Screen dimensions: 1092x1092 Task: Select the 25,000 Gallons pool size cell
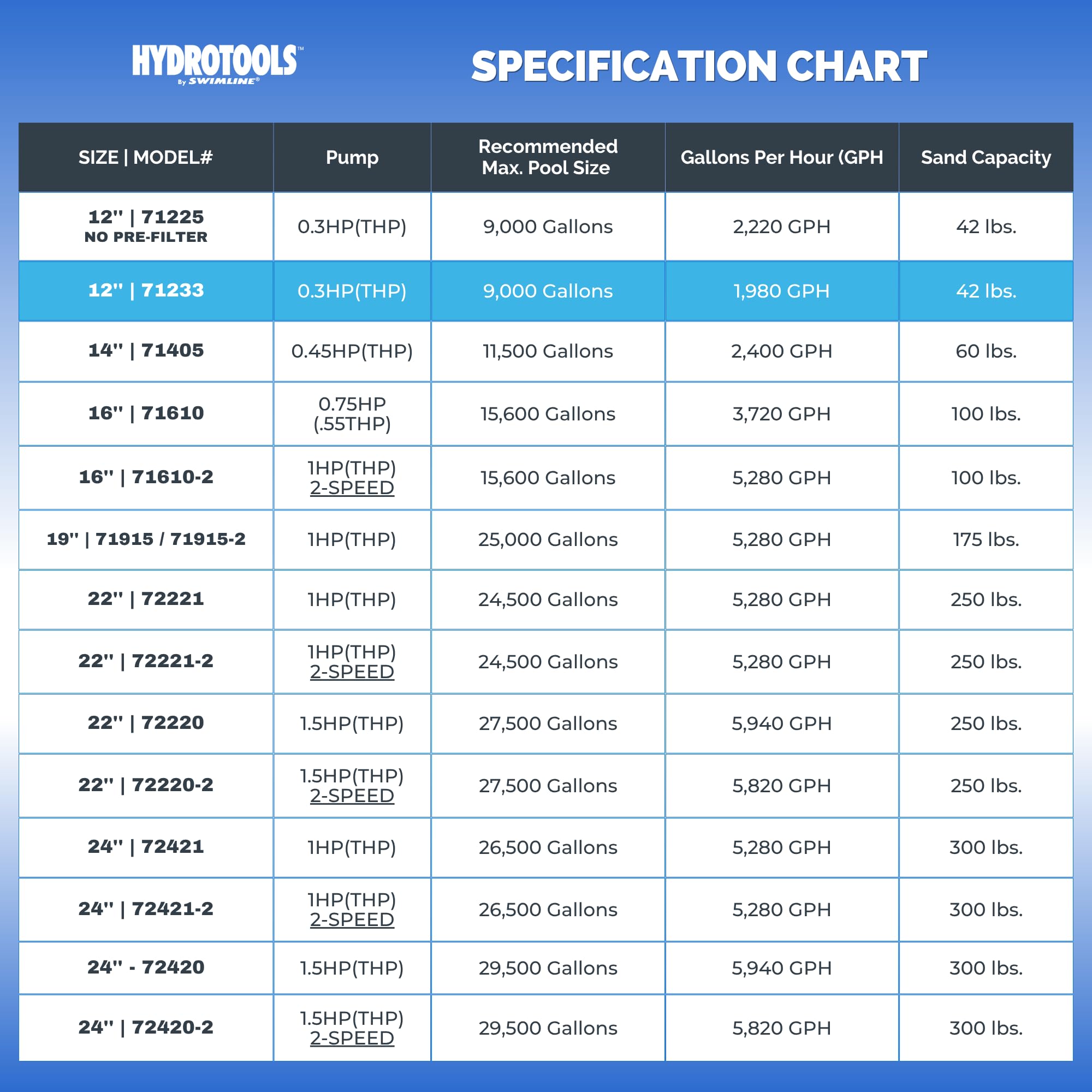coord(547,539)
